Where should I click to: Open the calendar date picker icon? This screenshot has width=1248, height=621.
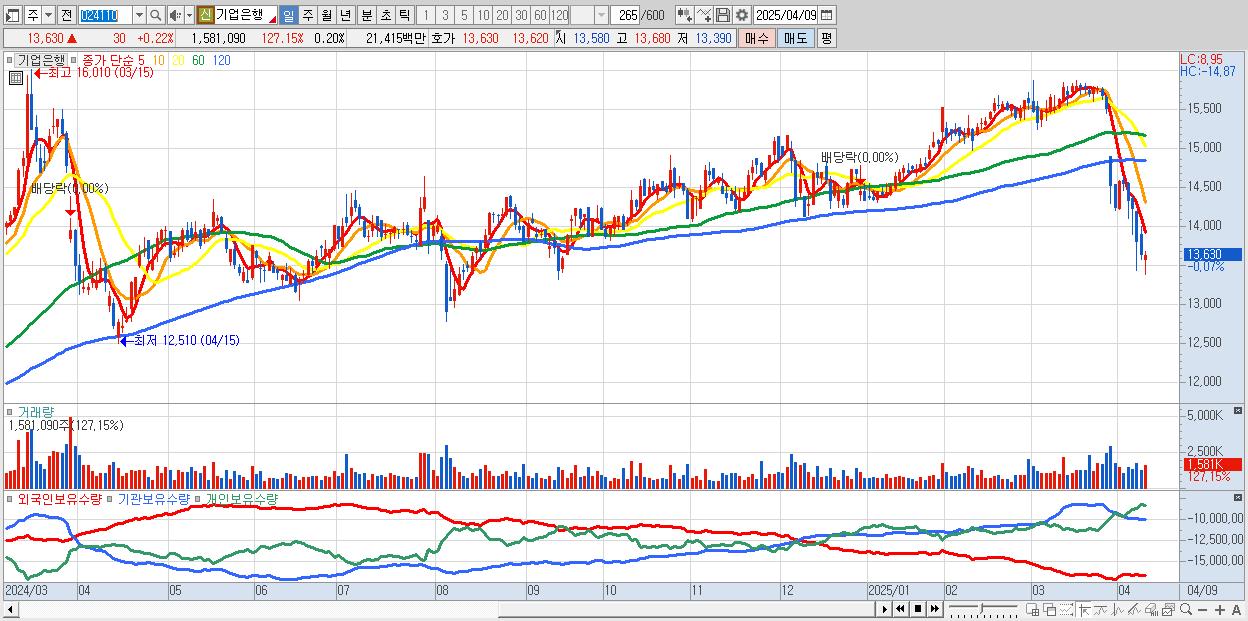click(827, 15)
